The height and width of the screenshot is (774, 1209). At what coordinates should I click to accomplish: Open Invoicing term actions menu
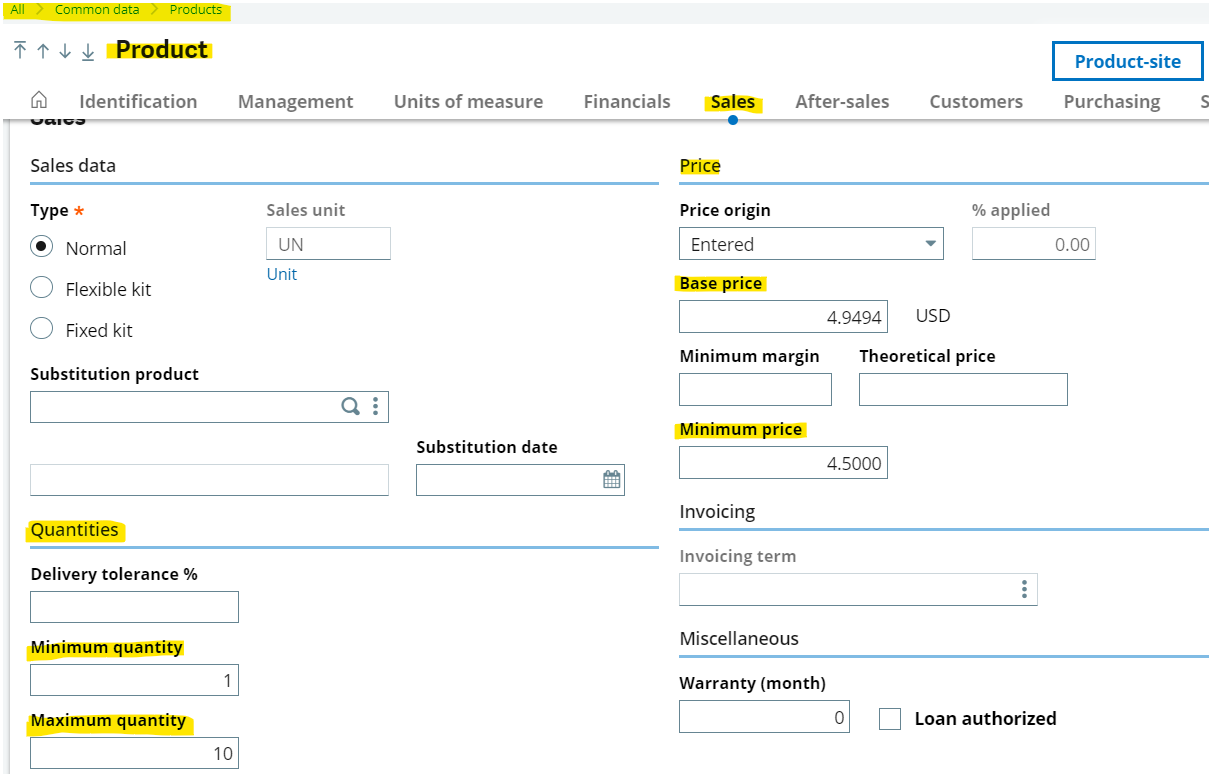coord(1024,589)
